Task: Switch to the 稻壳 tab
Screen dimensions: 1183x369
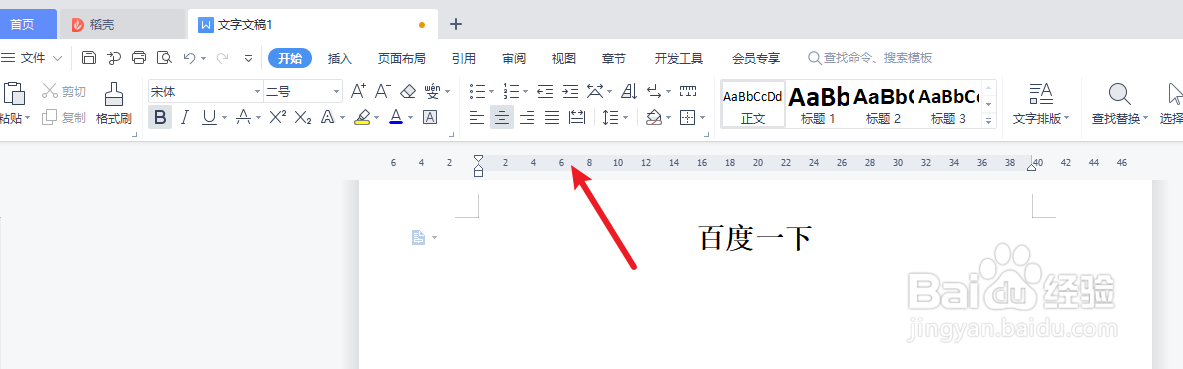Action: (x=121, y=24)
